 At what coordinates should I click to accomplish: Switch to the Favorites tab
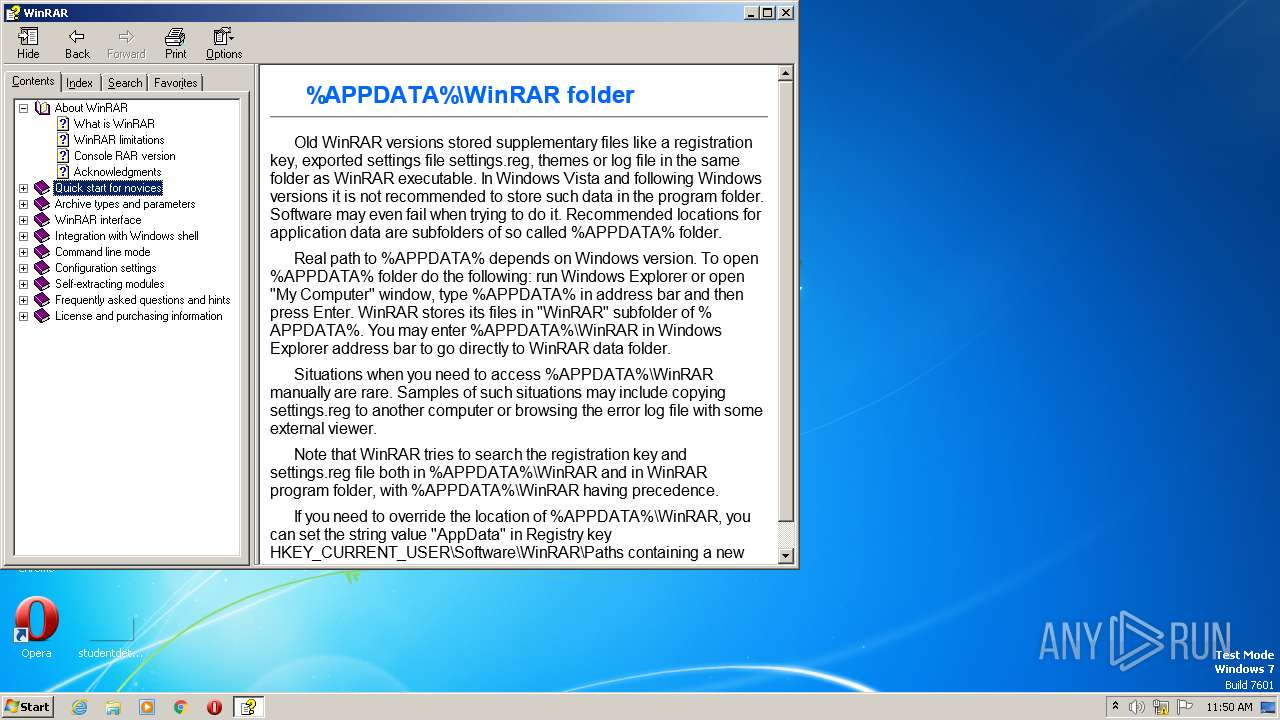pyautogui.click(x=175, y=83)
